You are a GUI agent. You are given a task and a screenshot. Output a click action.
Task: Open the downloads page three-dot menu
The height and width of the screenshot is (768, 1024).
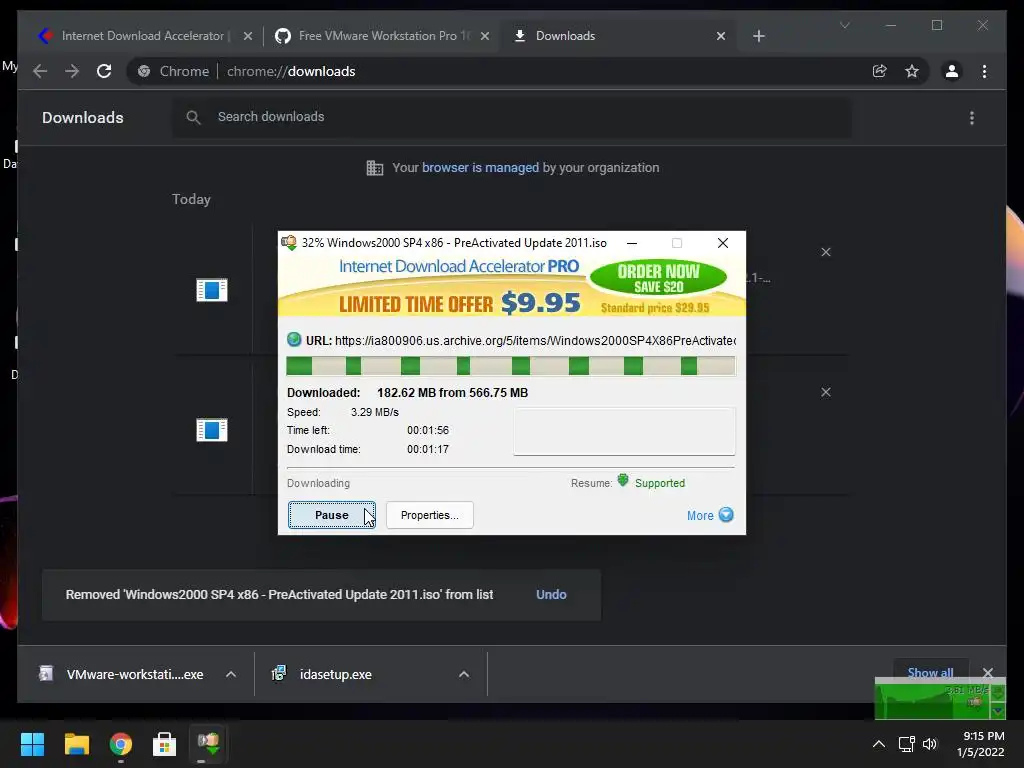click(972, 118)
